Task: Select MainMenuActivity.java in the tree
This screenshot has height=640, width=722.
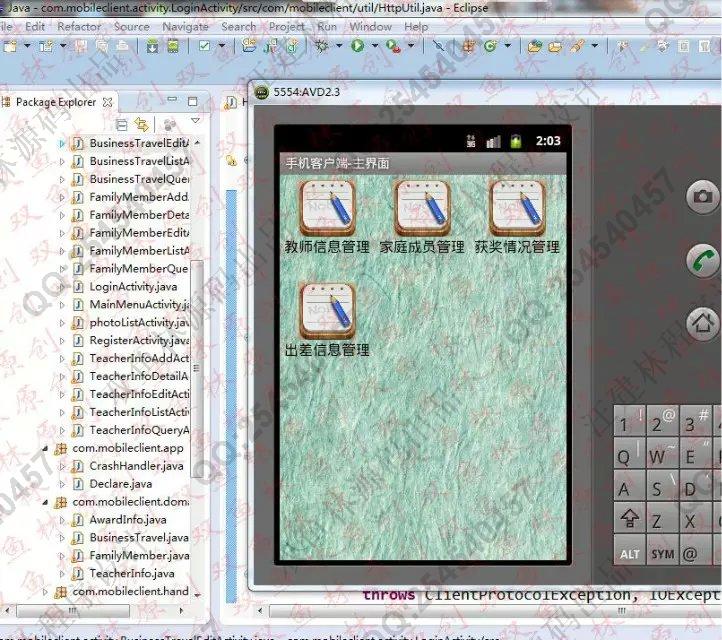Action: 139,305
